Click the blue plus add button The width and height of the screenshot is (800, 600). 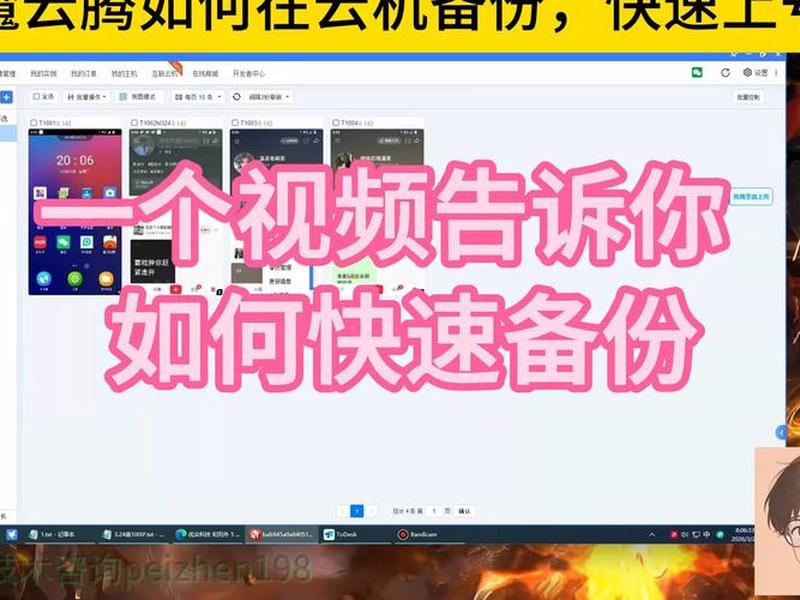7,97
